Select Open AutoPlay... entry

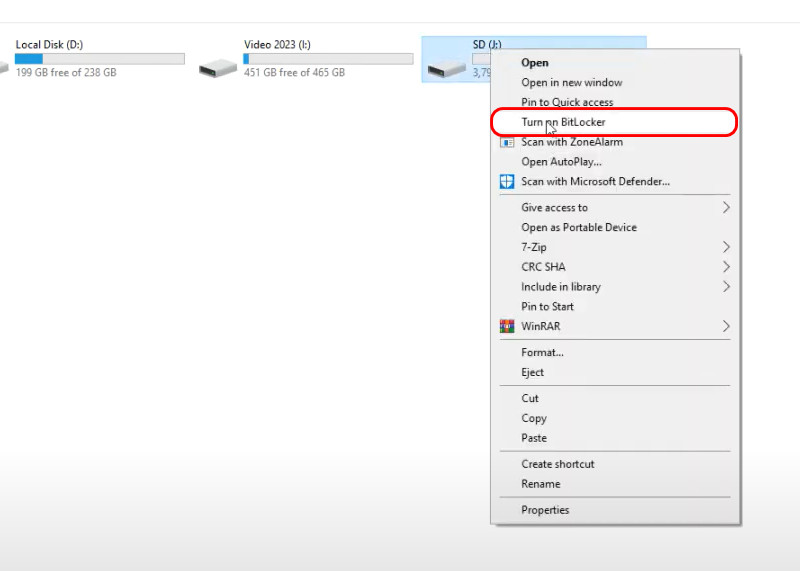(x=615, y=162)
